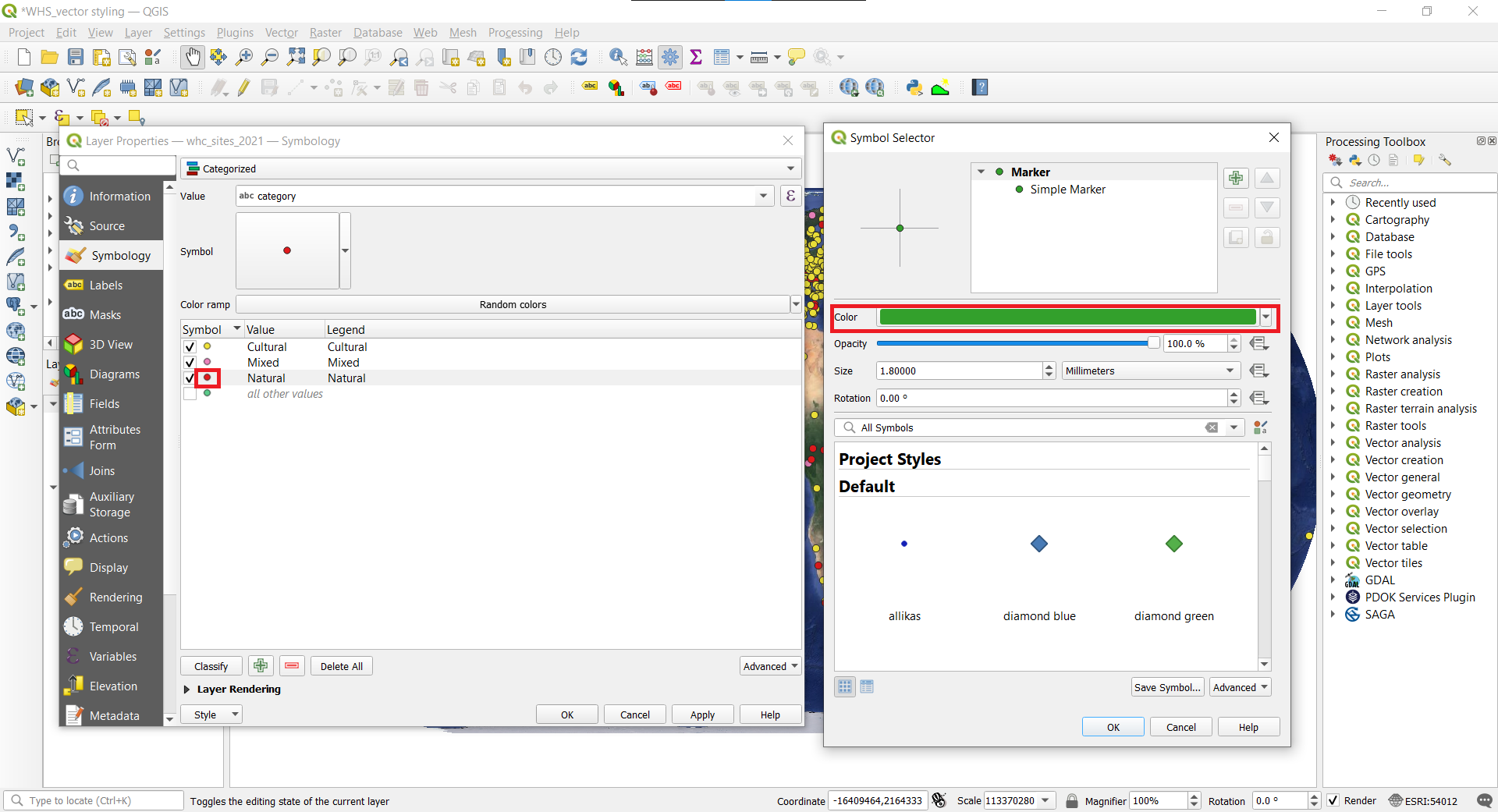Open the Categorized renderer dropdown

[491, 168]
